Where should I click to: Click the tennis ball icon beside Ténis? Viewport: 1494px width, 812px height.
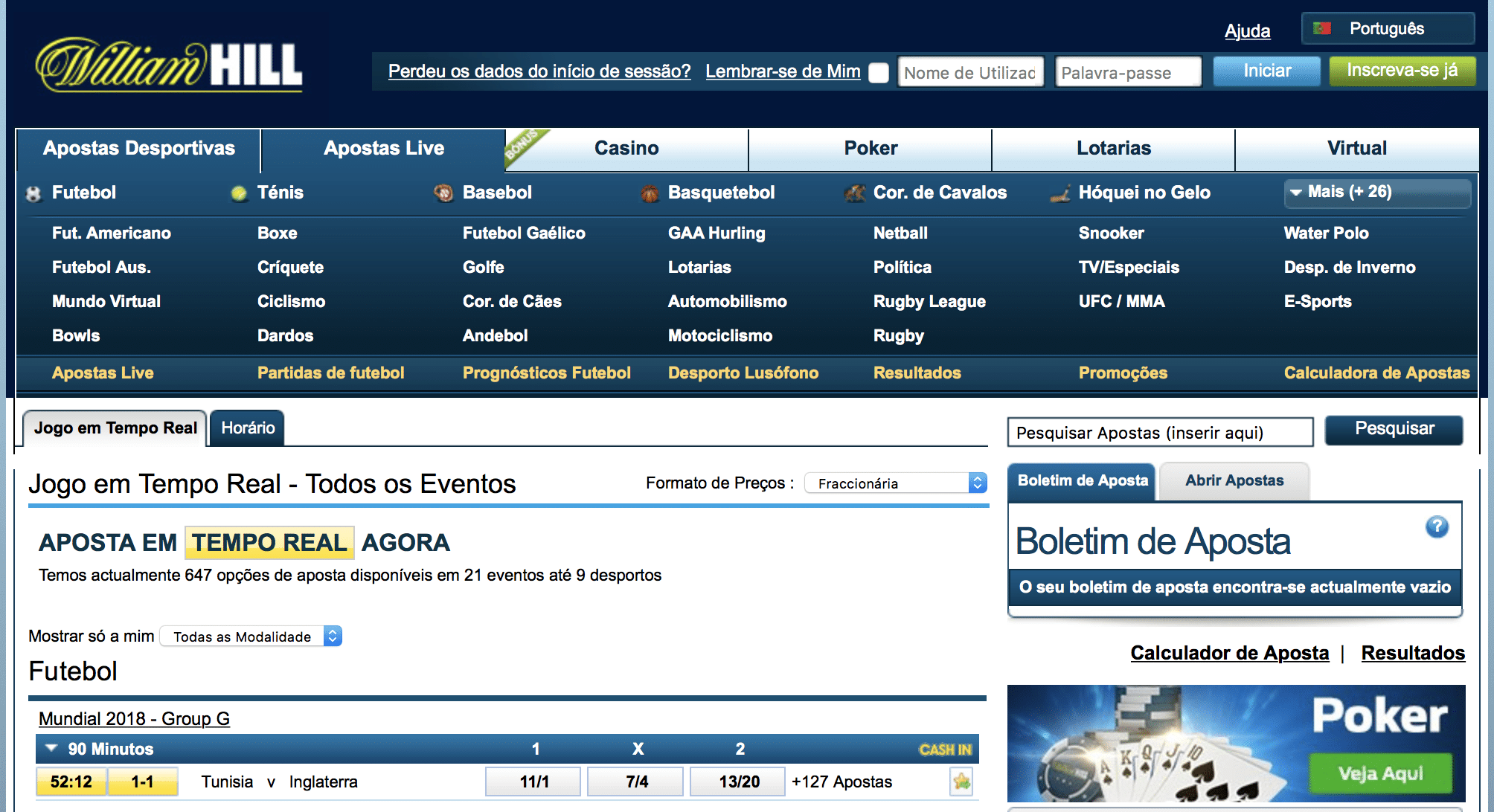(239, 194)
